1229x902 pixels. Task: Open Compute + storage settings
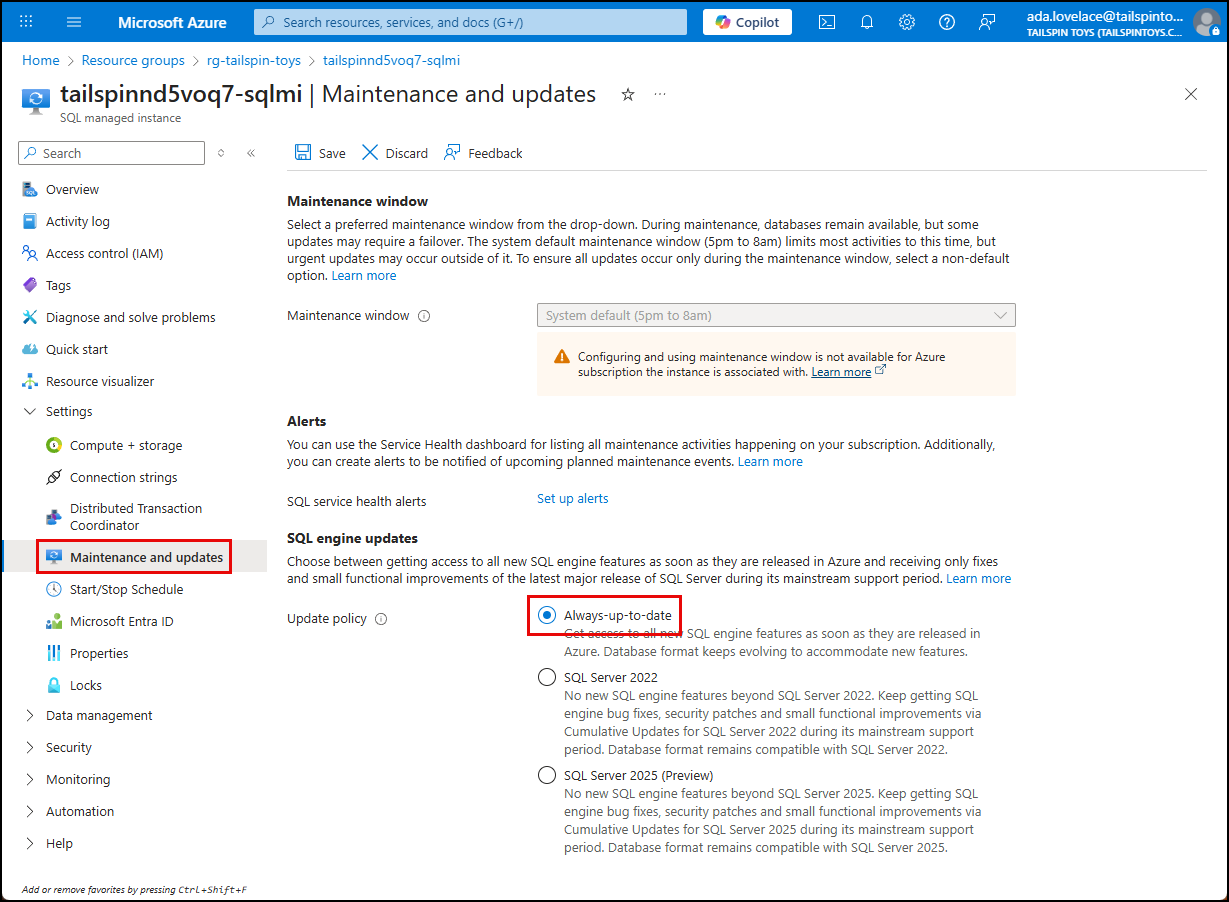126,445
